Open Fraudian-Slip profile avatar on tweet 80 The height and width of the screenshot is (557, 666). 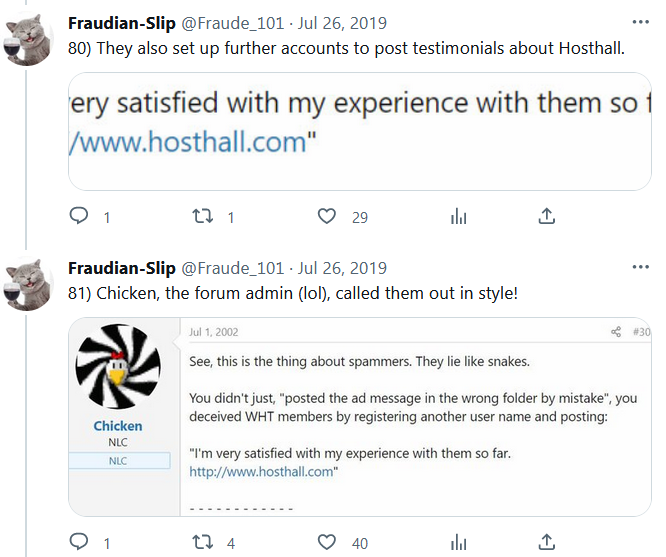tap(28, 40)
